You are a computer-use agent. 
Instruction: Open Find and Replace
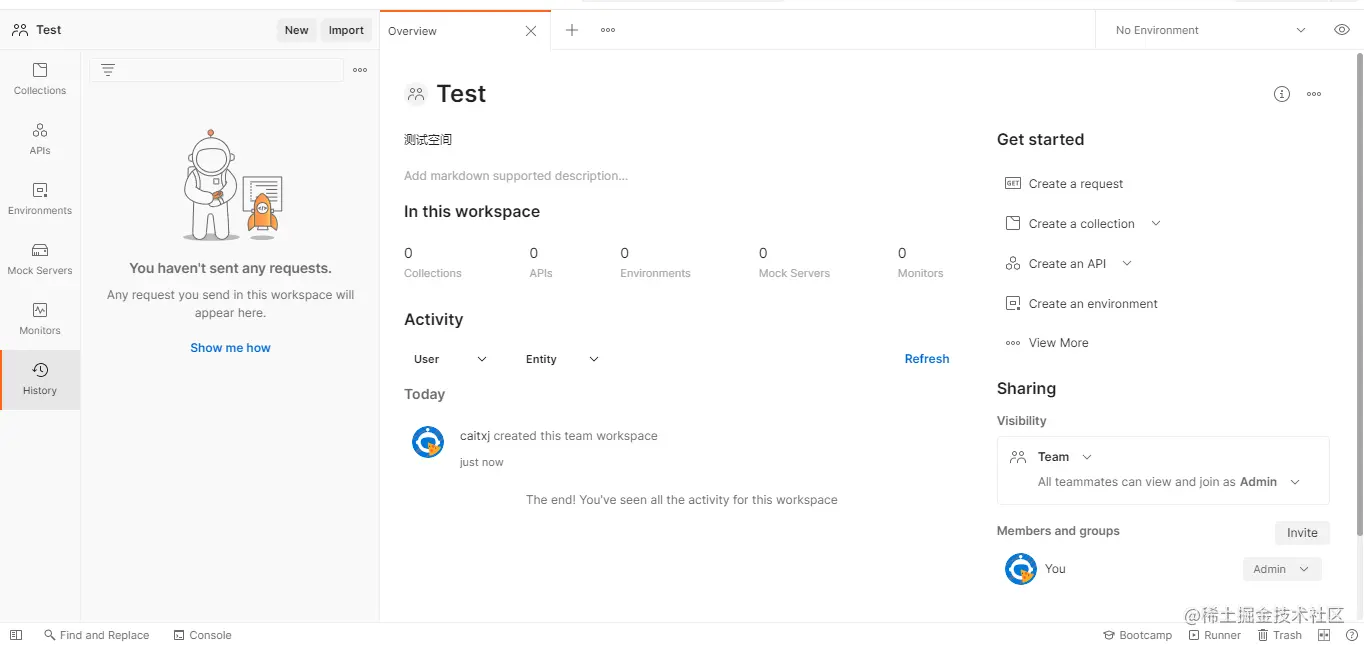(x=97, y=635)
